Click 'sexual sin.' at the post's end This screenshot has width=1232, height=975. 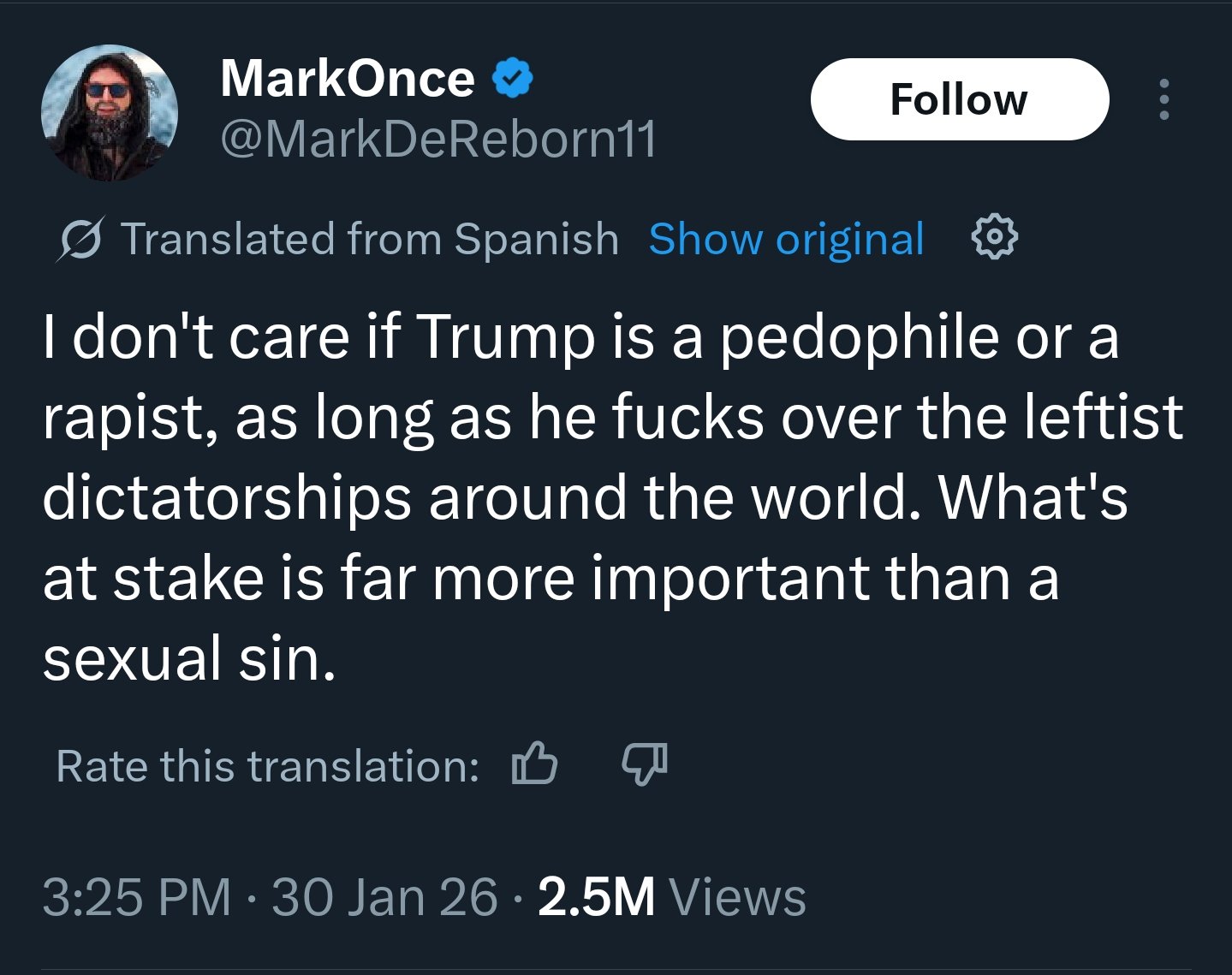coord(189,658)
